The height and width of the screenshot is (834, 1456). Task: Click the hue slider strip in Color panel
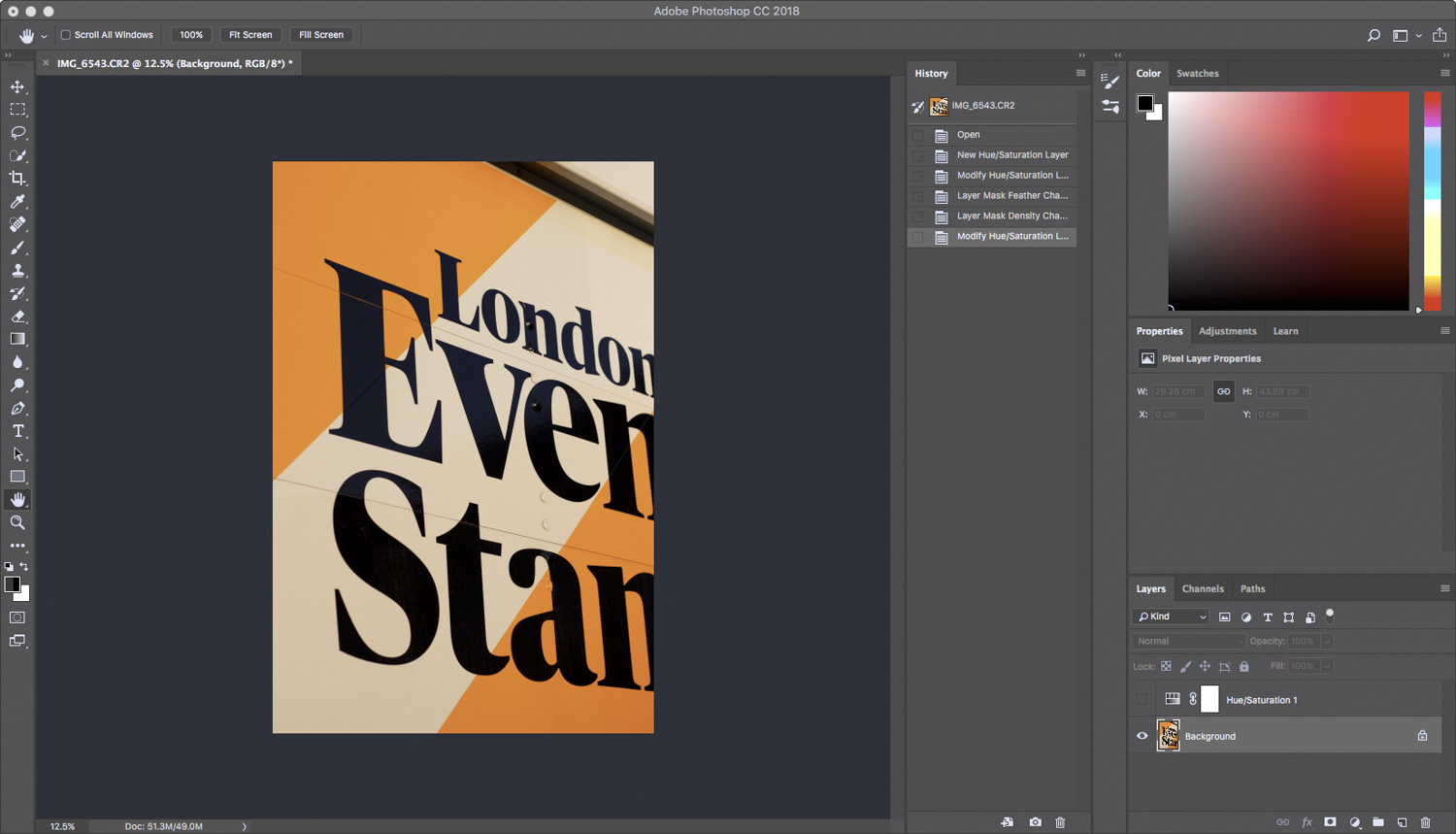tap(1432, 201)
